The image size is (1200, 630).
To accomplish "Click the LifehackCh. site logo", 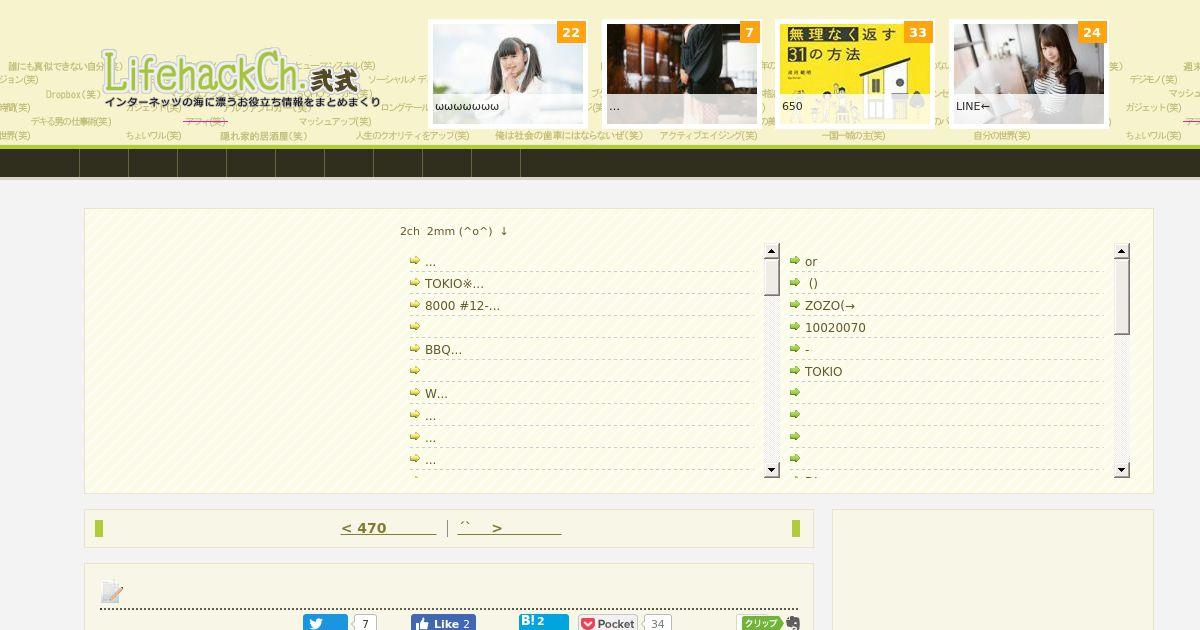I will click(241, 80).
